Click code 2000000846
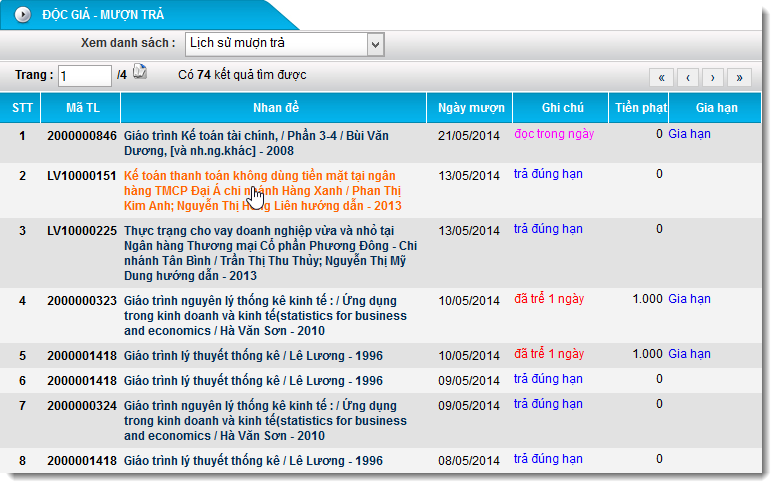Image resolution: width=777 pixels, height=488 pixels. pos(82,136)
